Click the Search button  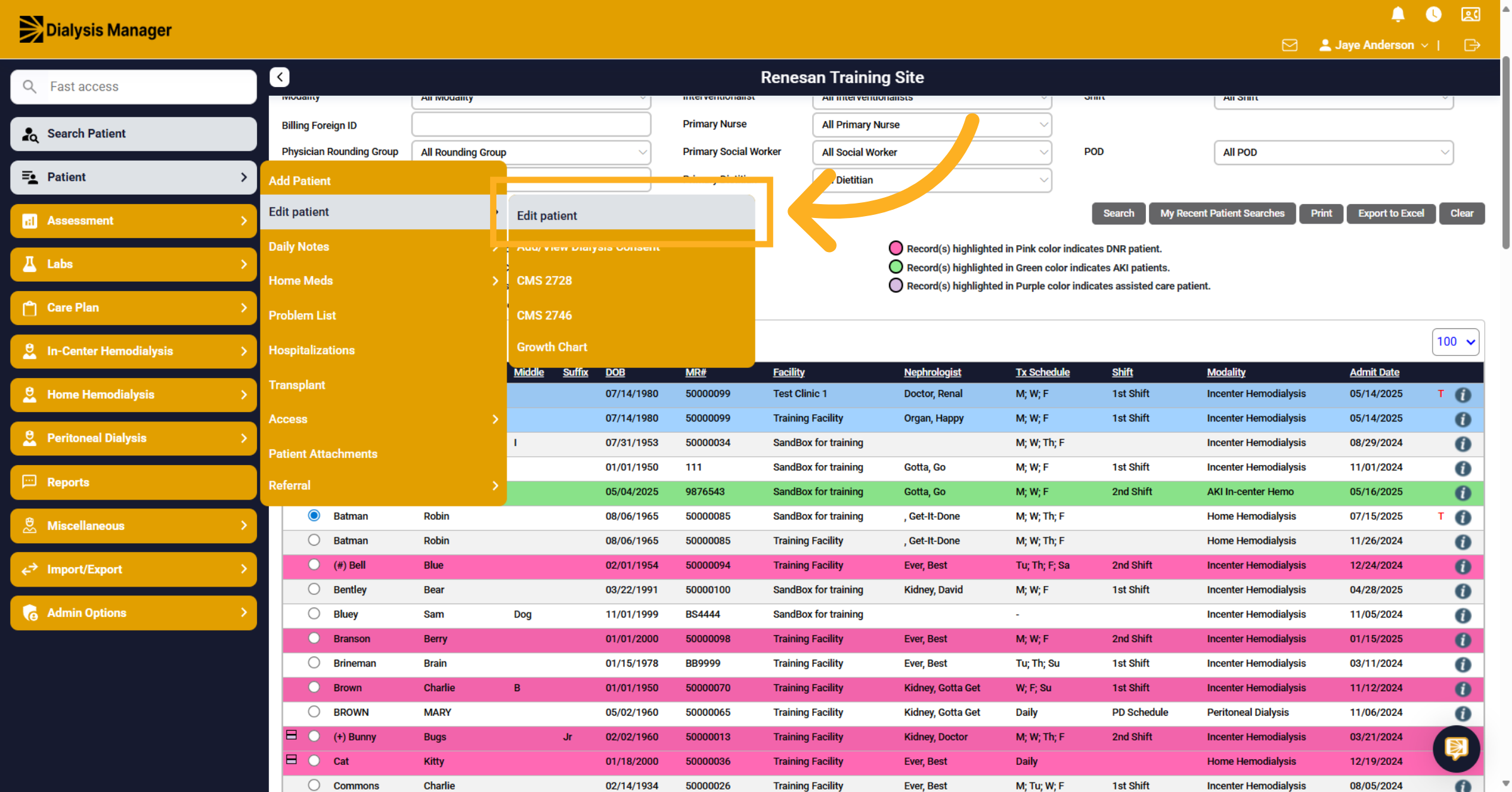pyautogui.click(x=1118, y=214)
